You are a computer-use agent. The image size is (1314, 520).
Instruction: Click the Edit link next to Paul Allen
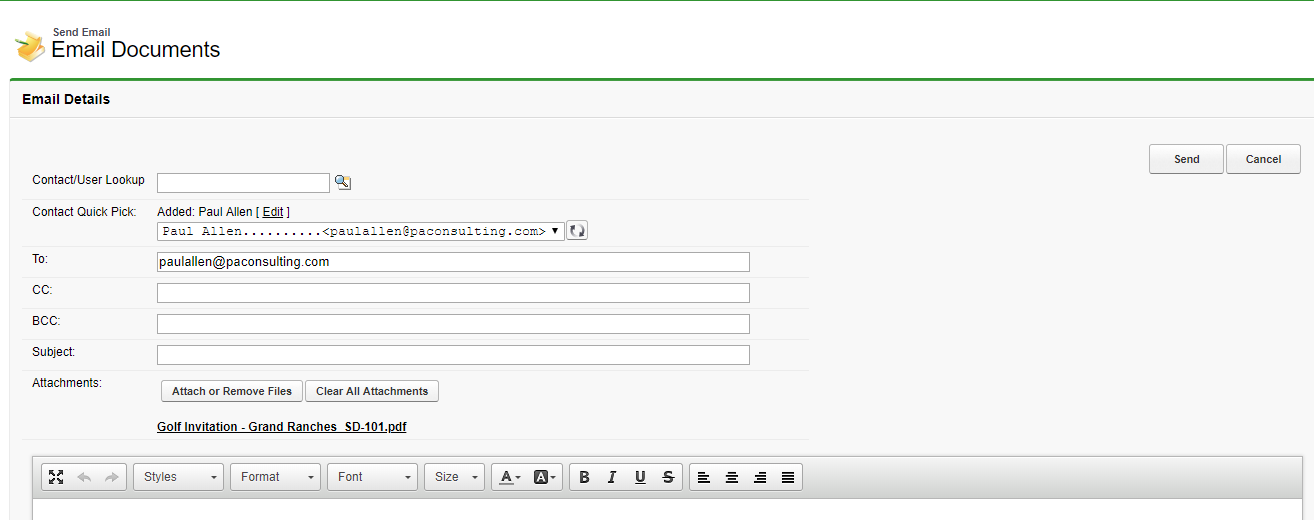(x=273, y=212)
